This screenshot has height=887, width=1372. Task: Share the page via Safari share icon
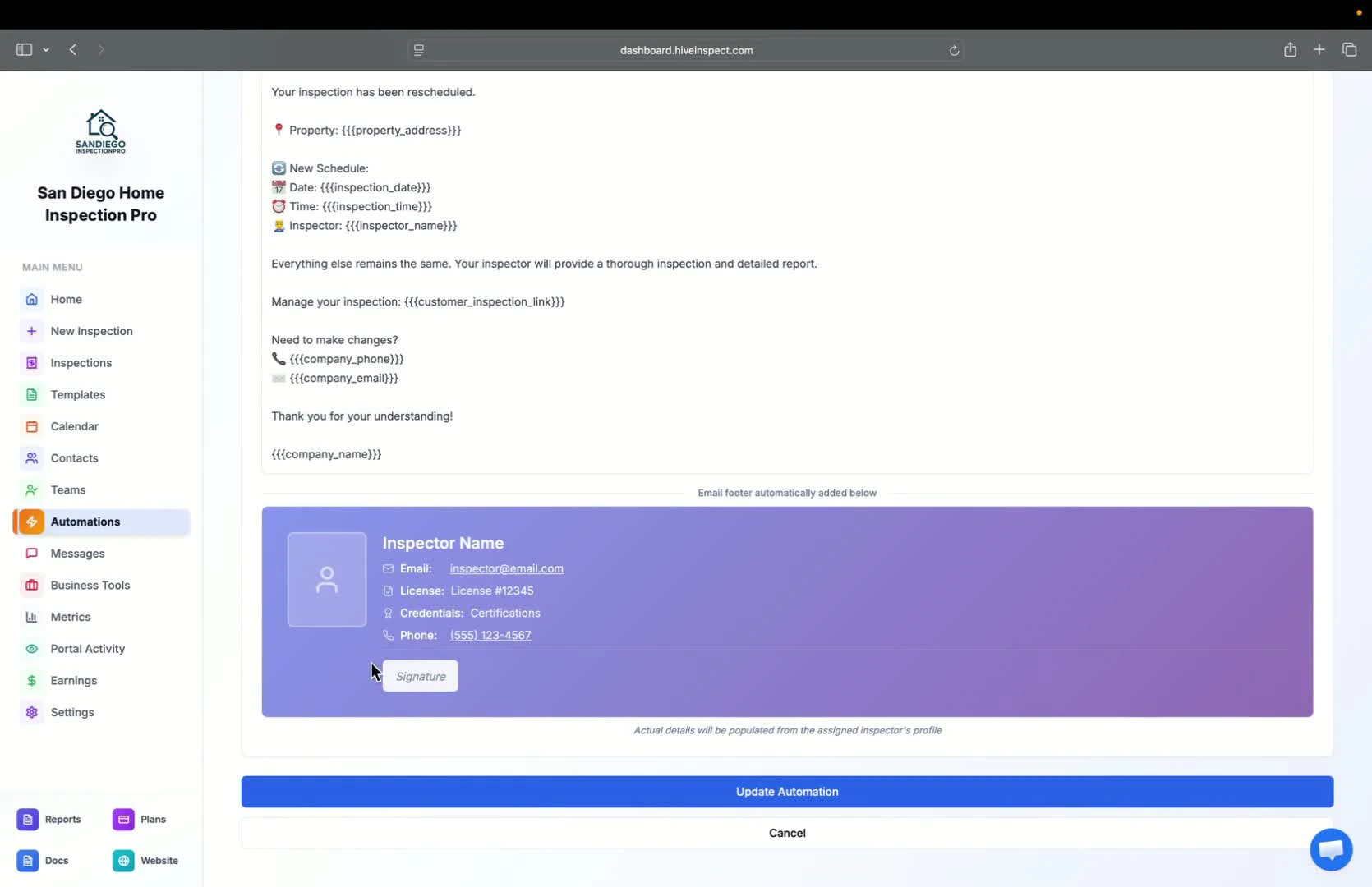1290,49
